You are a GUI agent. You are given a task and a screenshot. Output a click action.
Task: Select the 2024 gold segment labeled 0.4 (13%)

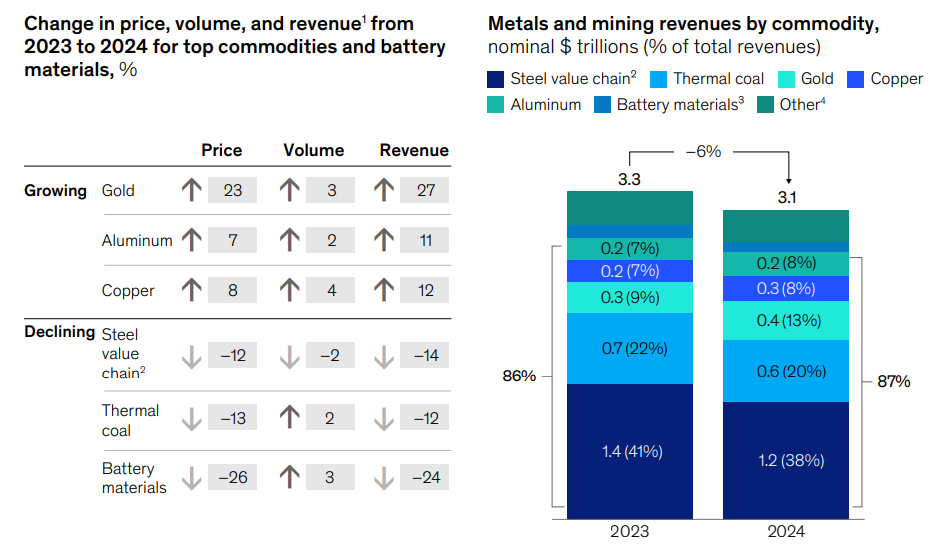click(x=786, y=320)
